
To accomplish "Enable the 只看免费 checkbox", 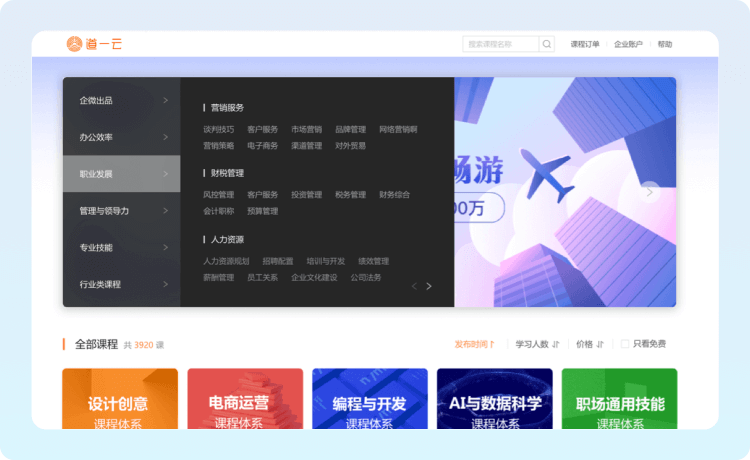I will [625, 344].
